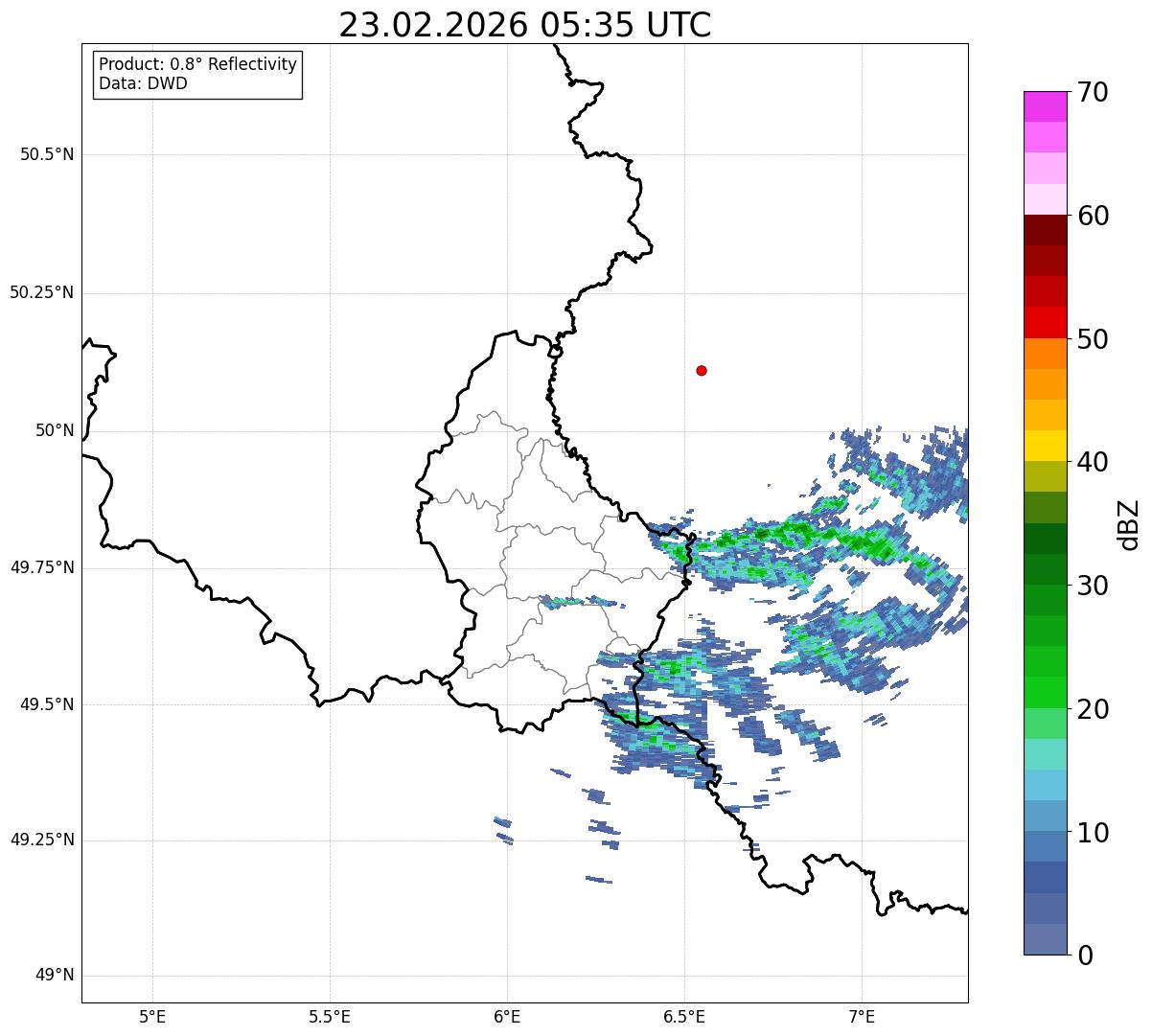This screenshot has height=1036, width=1152.
Task: Click the colorbar tick label 20
Action: coord(1093,709)
